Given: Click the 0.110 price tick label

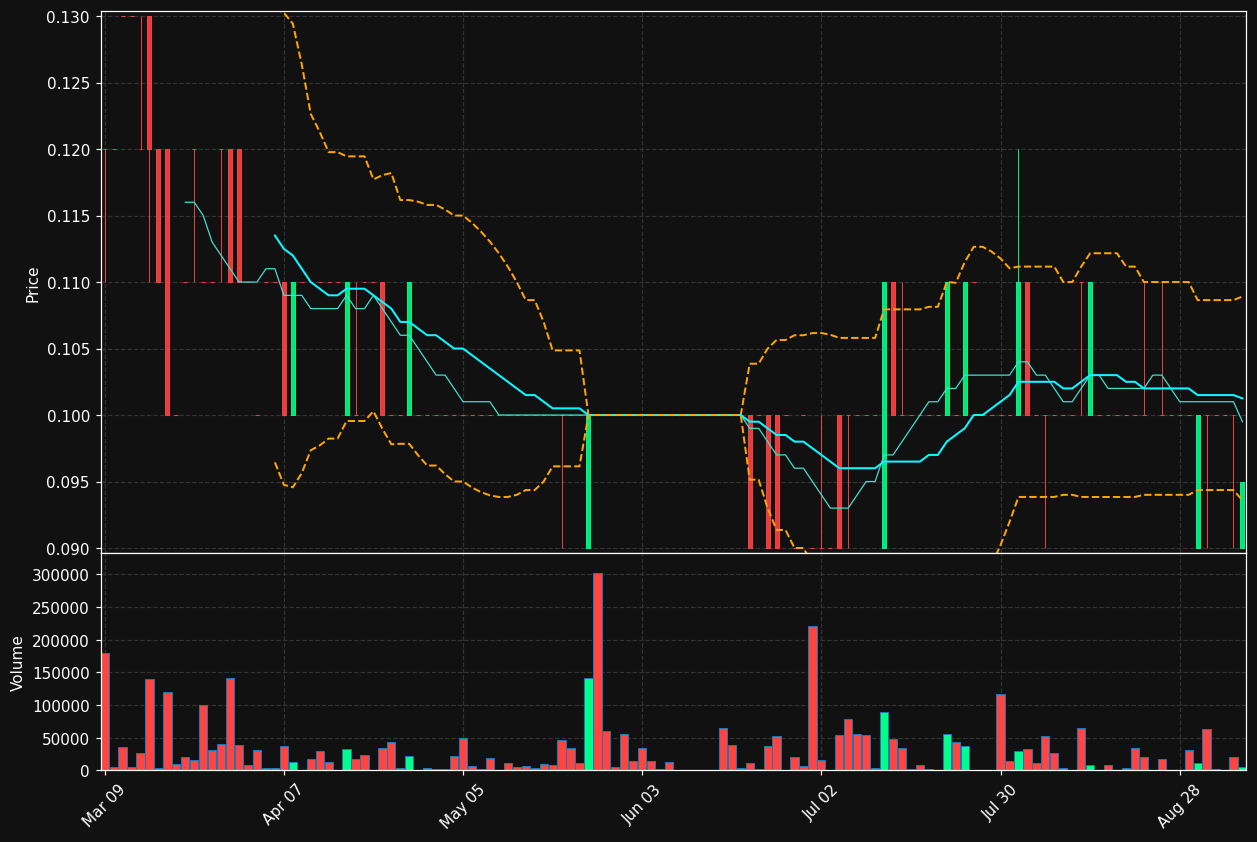Looking at the screenshot, I should [68, 283].
